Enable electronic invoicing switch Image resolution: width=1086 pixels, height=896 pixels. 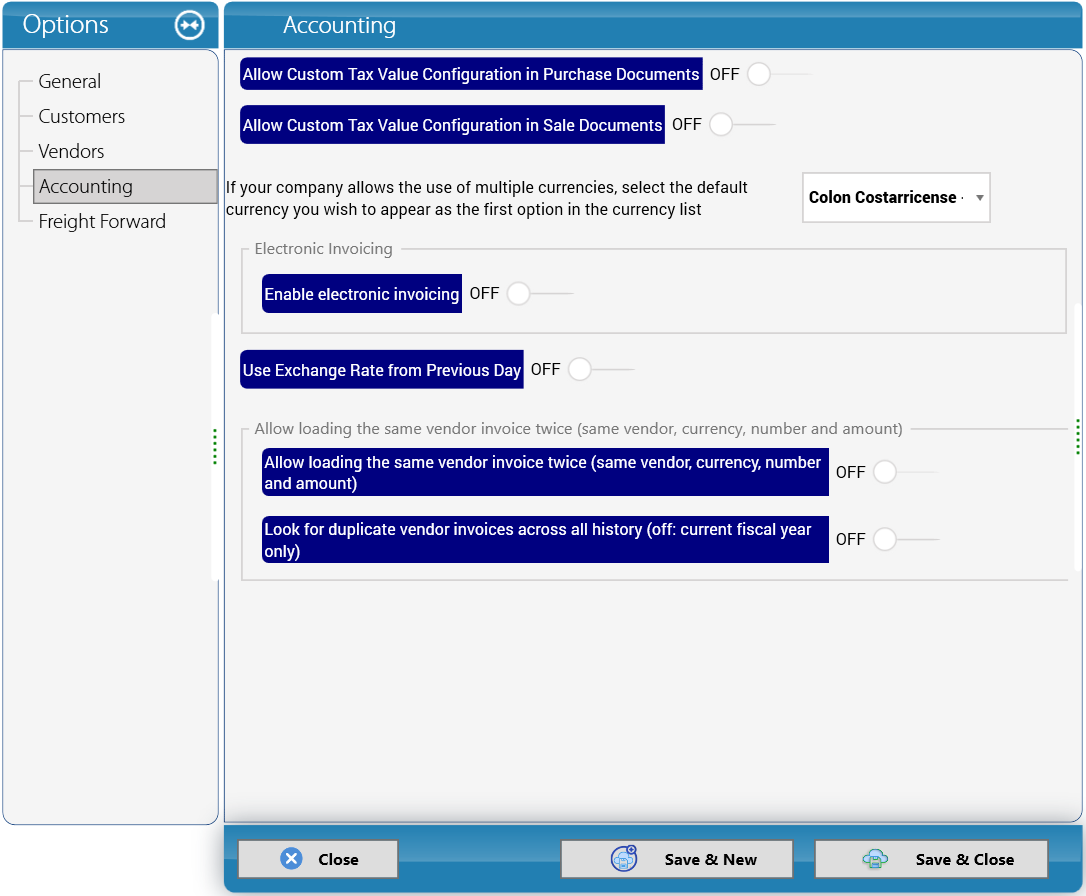(540, 294)
